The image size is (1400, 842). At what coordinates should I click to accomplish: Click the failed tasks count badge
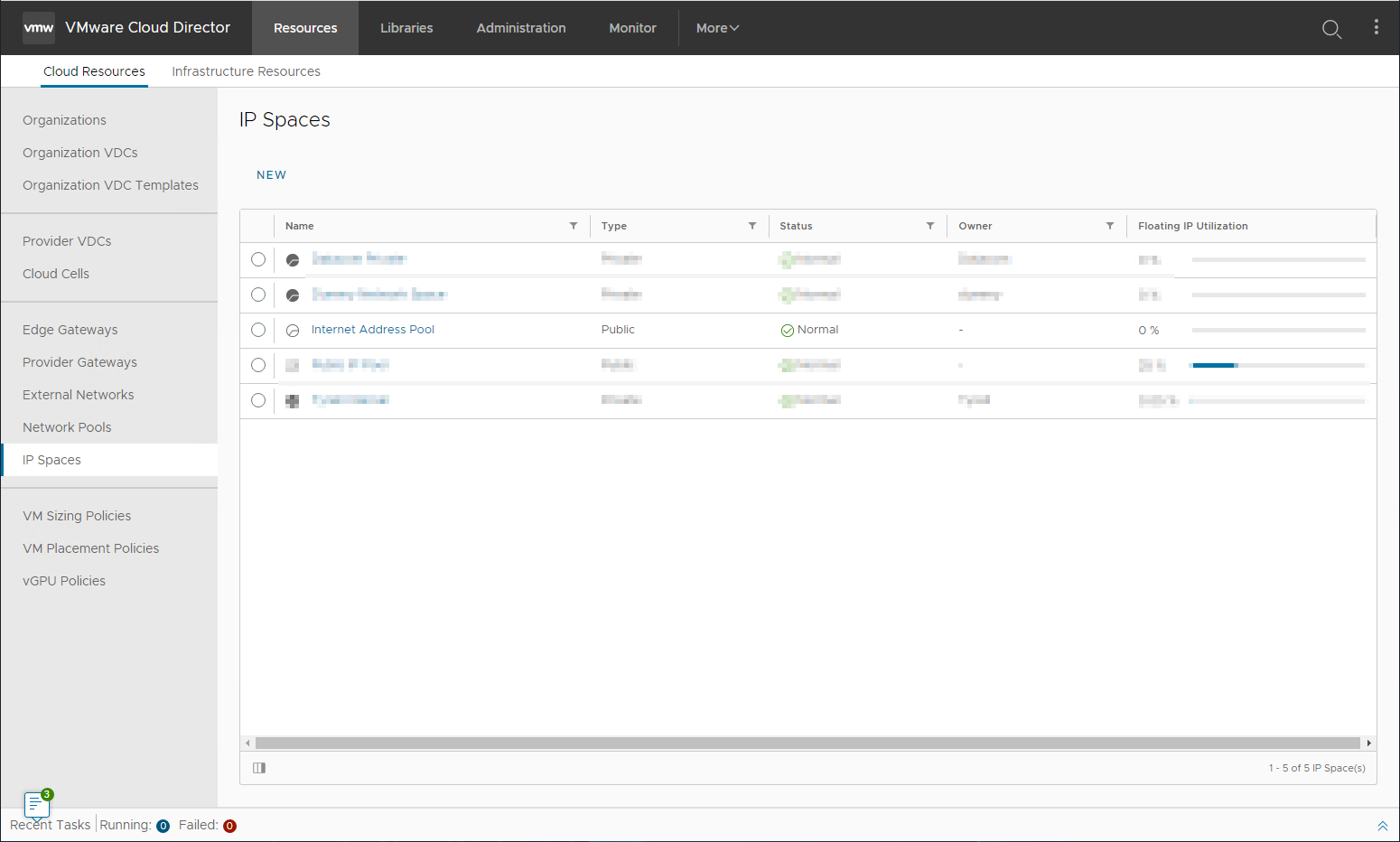(x=230, y=826)
